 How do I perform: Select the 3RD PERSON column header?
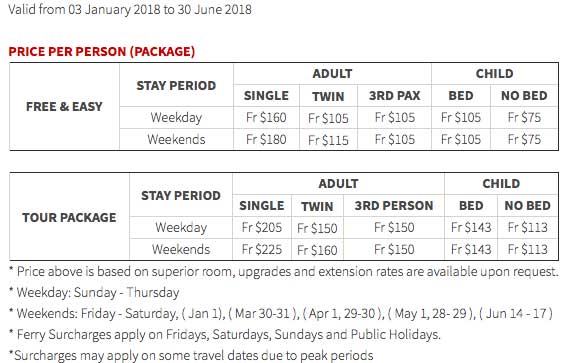click(394, 206)
